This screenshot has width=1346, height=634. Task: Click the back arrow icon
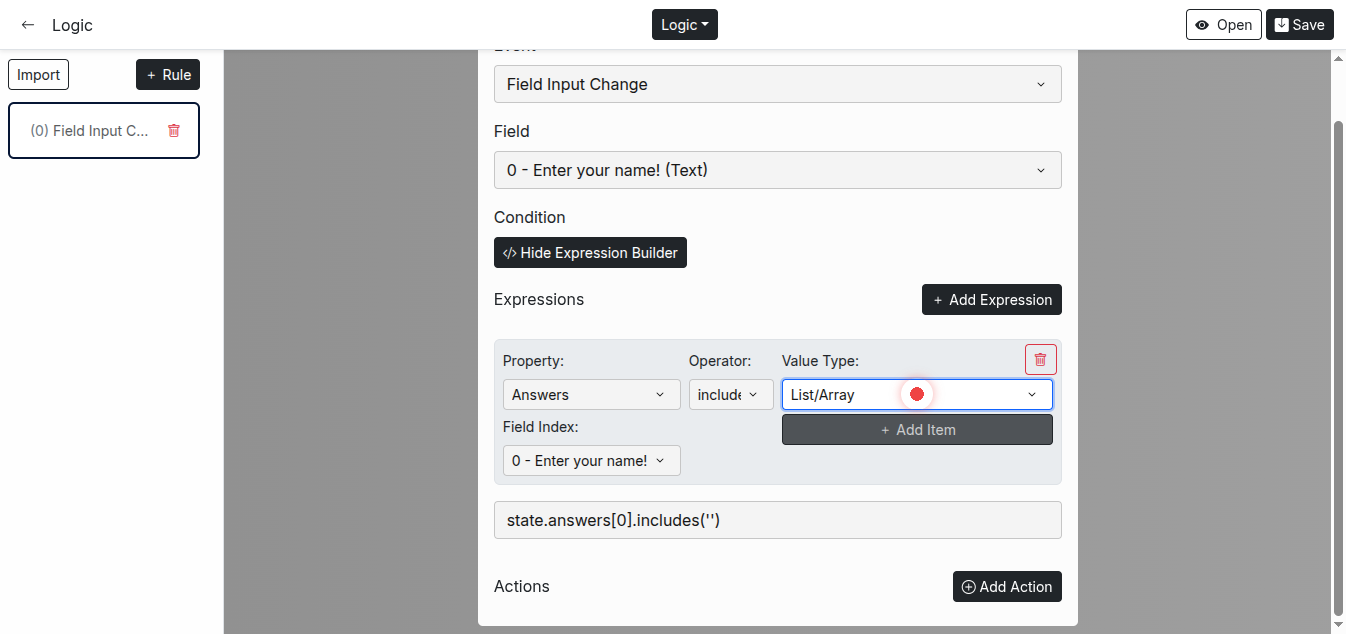click(28, 25)
